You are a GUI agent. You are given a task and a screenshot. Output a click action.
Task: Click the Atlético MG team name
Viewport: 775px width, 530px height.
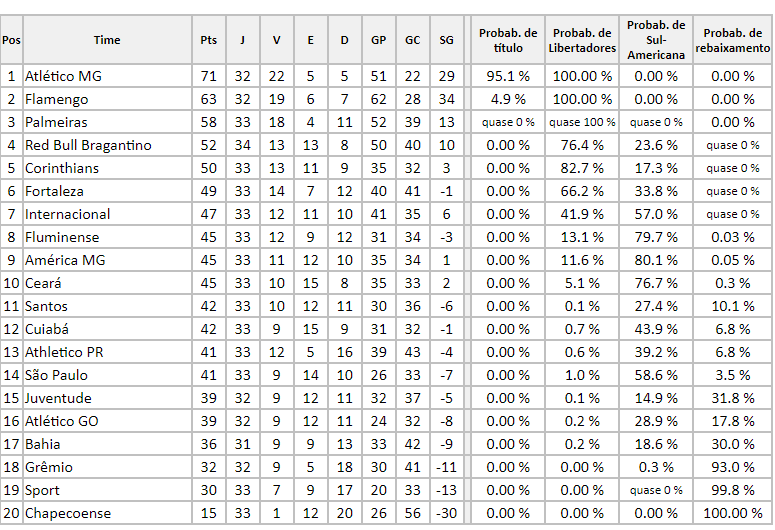(x=63, y=76)
